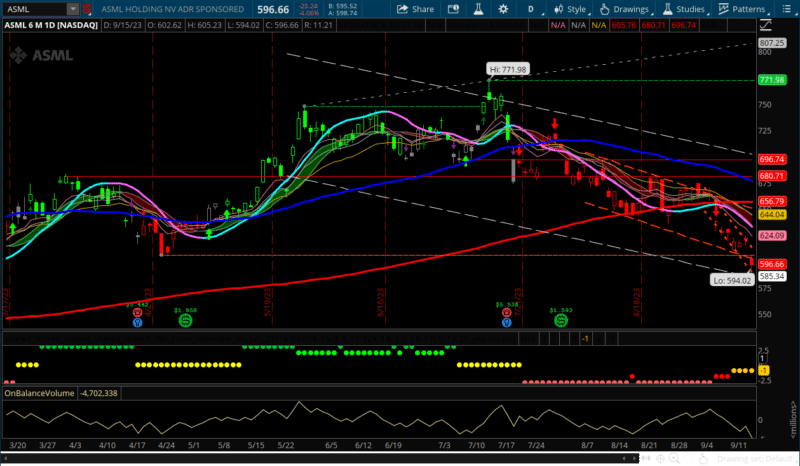Click the OnBalanceVolume value -4,702,338
This screenshot has width=800, height=466.
click(99, 393)
